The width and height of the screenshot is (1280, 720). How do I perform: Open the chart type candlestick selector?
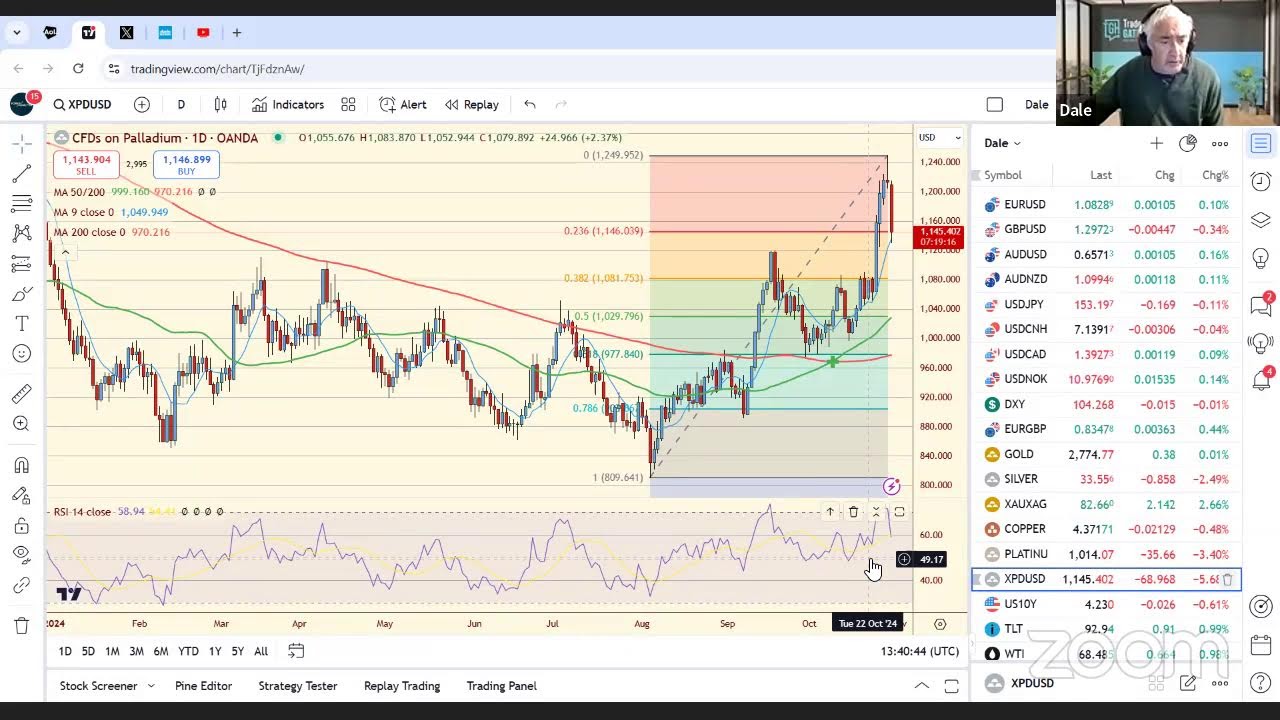221,104
